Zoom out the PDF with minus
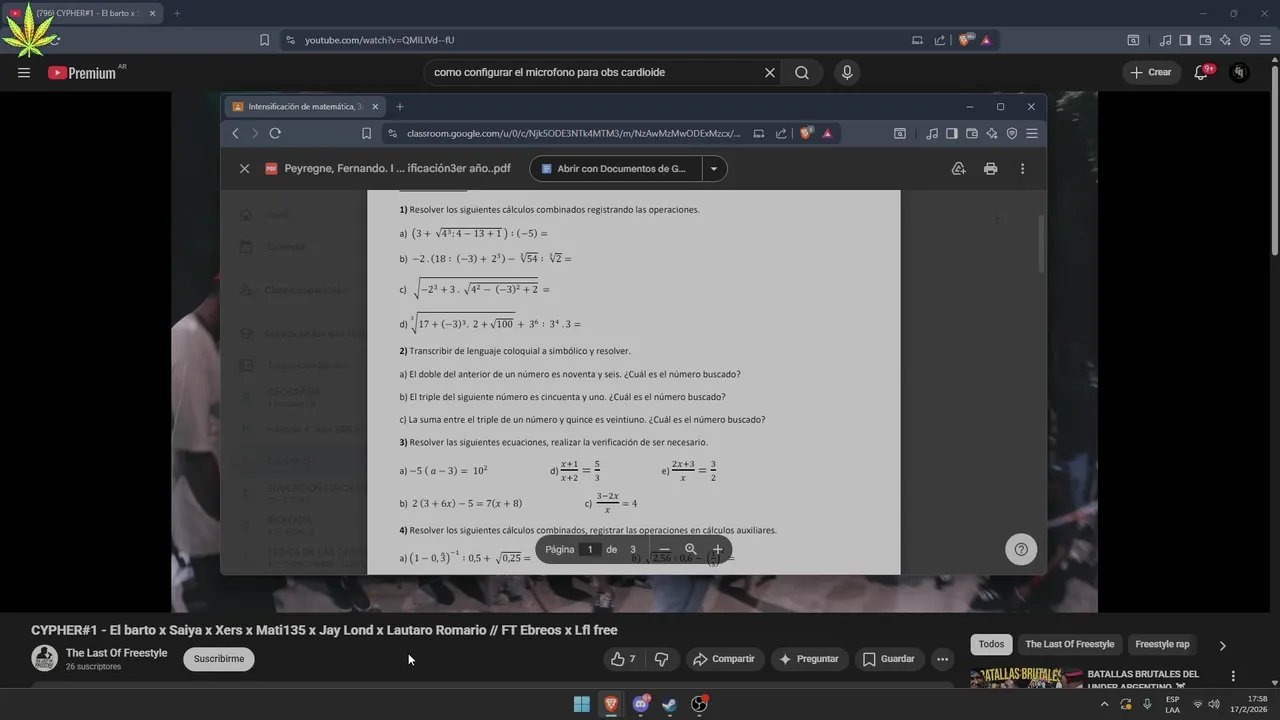The width and height of the screenshot is (1280, 720). click(664, 549)
